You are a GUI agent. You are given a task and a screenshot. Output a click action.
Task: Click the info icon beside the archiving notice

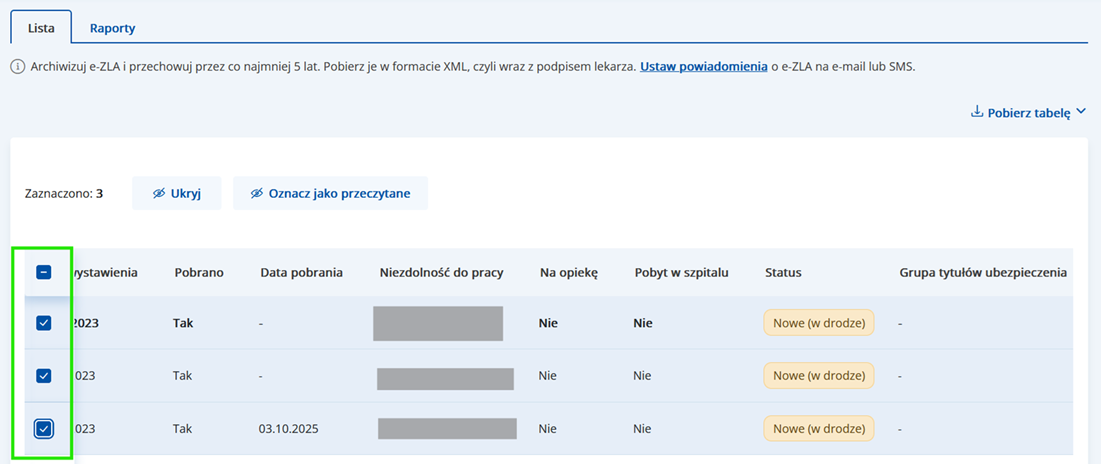tap(17, 68)
